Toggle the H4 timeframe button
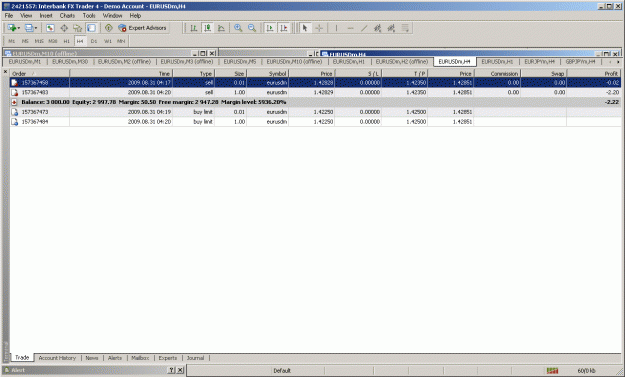This screenshot has height=377, width=625. (x=80, y=41)
